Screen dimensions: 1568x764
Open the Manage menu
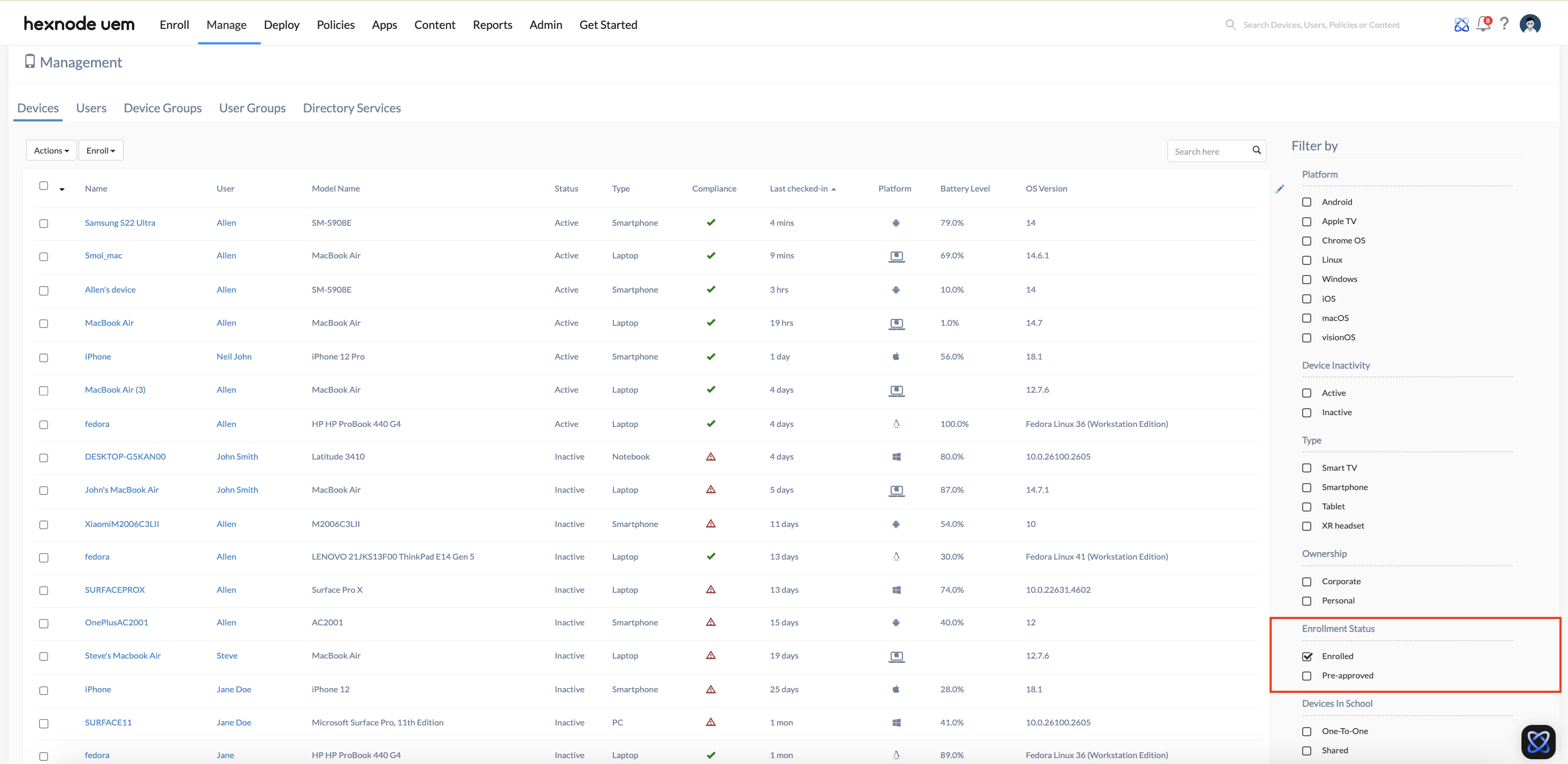click(226, 25)
